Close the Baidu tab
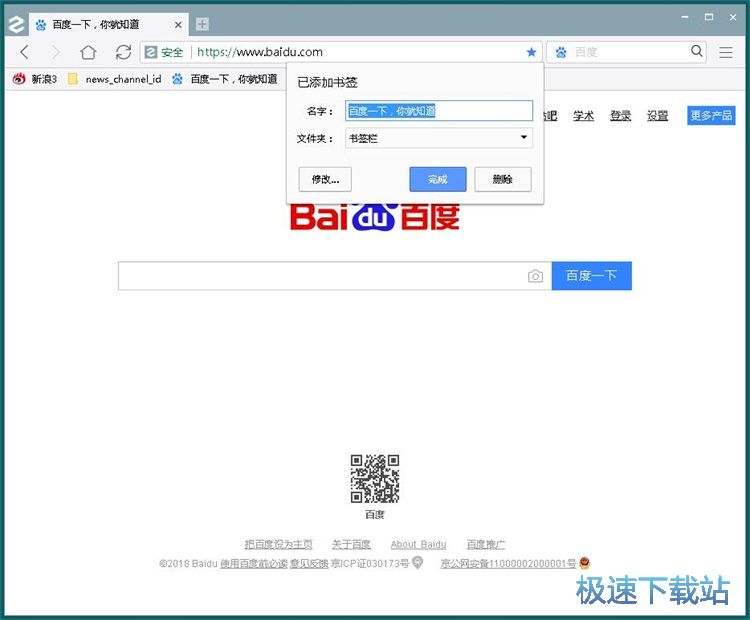The width and height of the screenshot is (750, 620). 178,25
